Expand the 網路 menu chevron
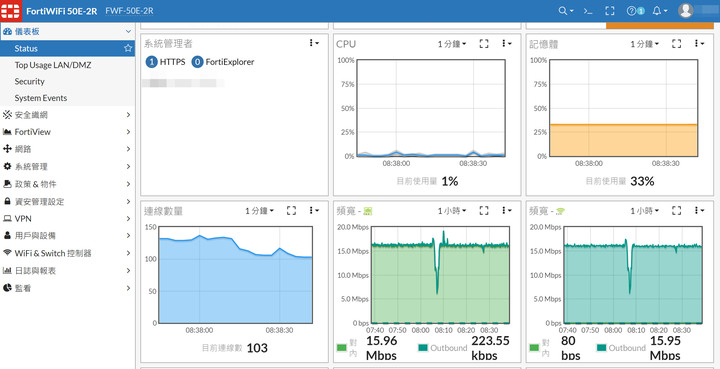720x369 pixels. click(128, 149)
